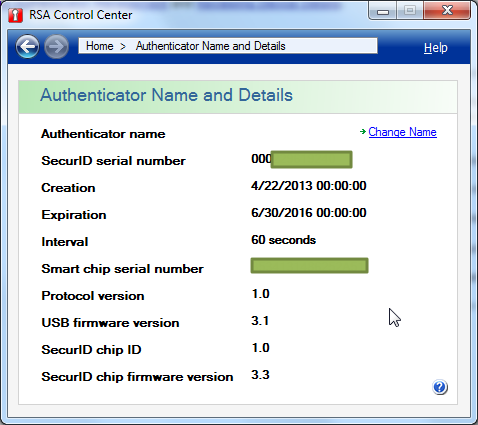Open the Change Name link
This screenshot has height=425, width=478.
point(402,132)
